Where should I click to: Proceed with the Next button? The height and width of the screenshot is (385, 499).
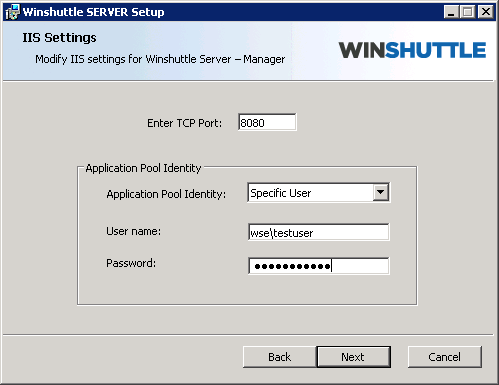[353, 357]
